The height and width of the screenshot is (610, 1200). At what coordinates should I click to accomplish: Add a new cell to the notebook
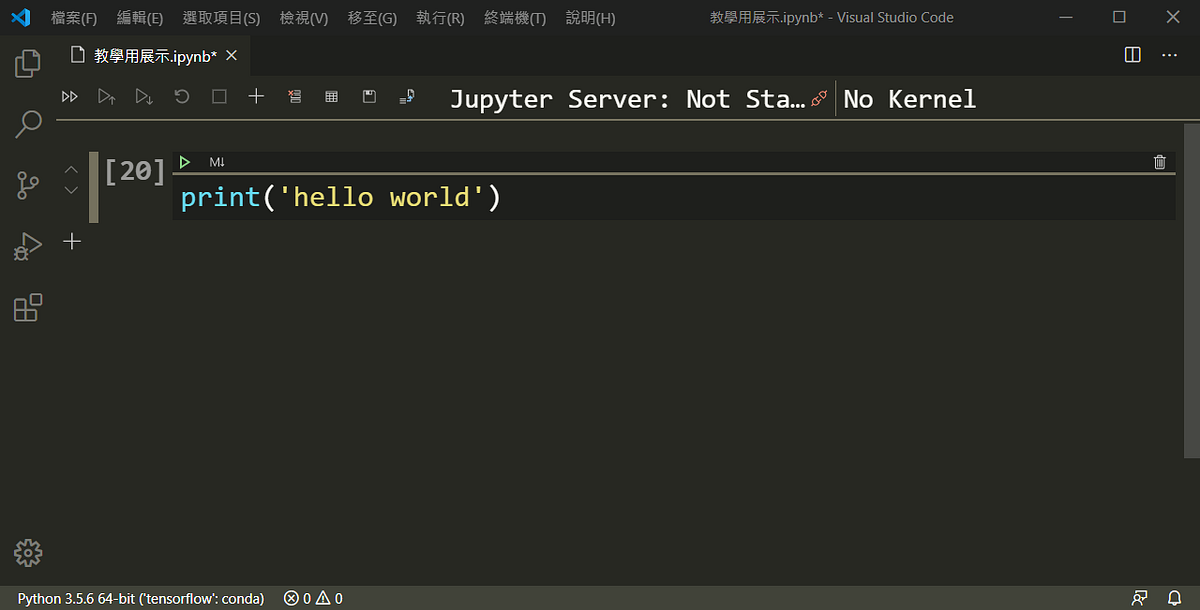[x=255, y=96]
